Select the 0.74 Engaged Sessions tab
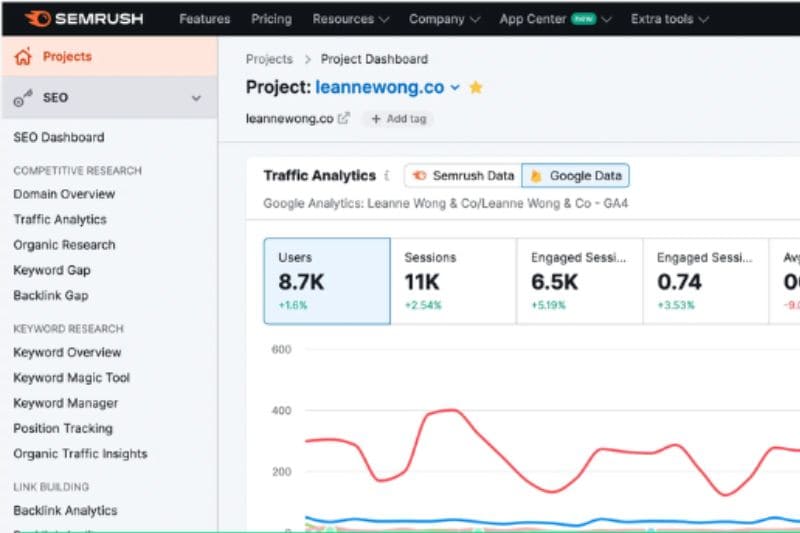The width and height of the screenshot is (800, 533). click(x=706, y=281)
